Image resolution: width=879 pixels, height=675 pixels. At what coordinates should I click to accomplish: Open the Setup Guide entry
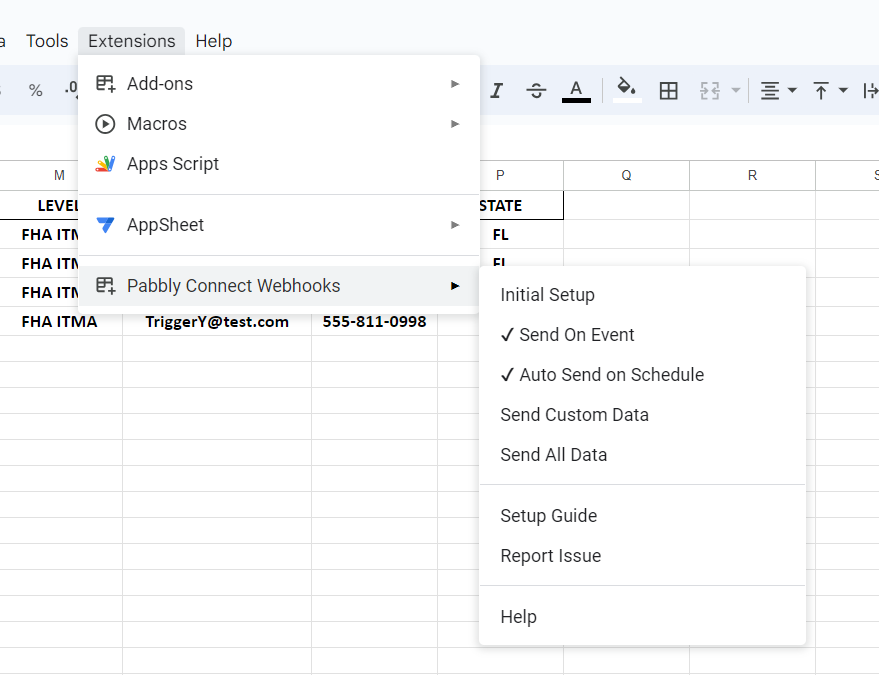(642, 516)
